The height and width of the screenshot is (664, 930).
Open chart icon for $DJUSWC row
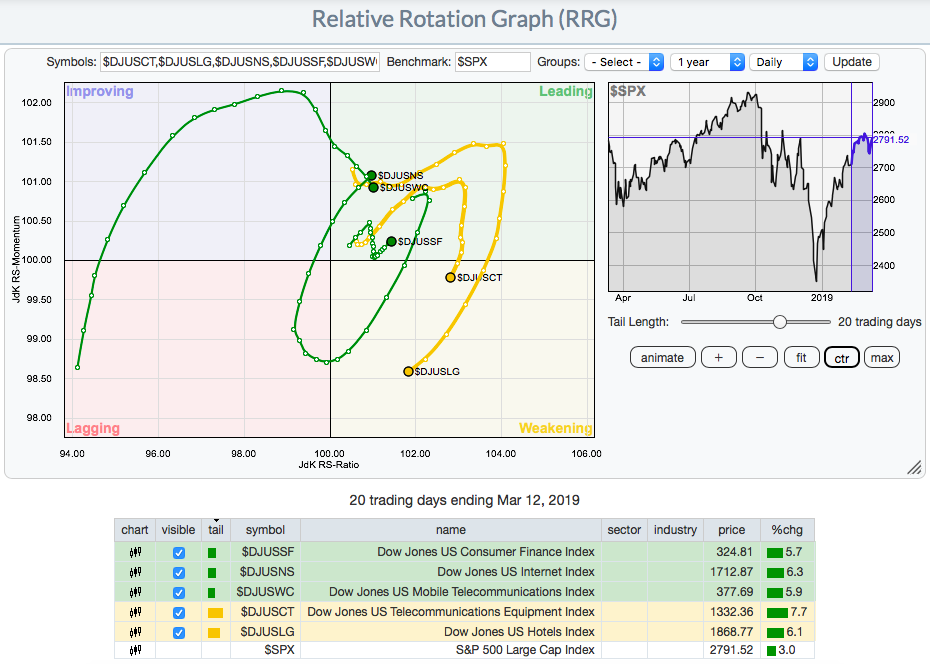coord(134,592)
